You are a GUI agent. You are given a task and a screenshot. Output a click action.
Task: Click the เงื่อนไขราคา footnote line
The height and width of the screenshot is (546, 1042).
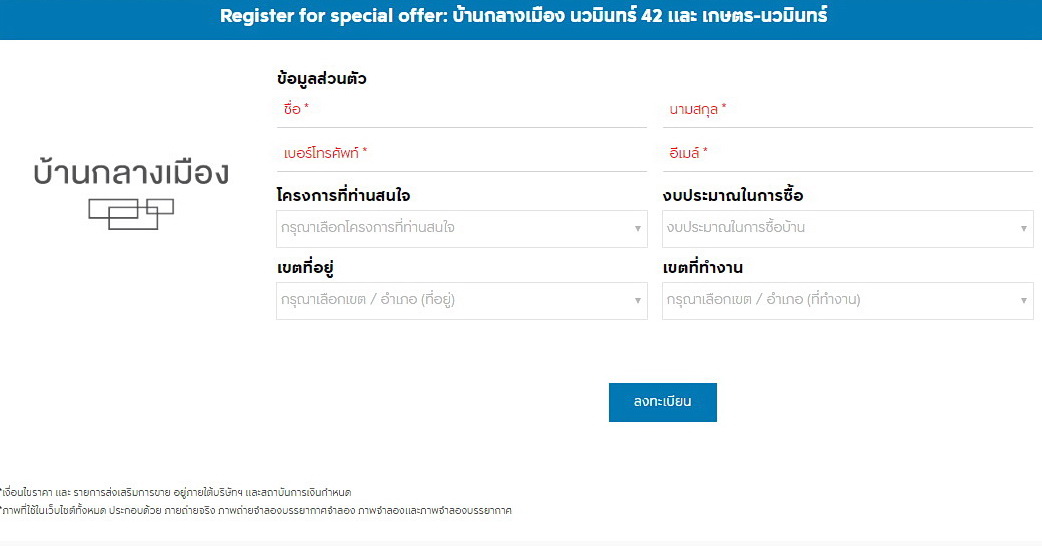tap(176, 492)
